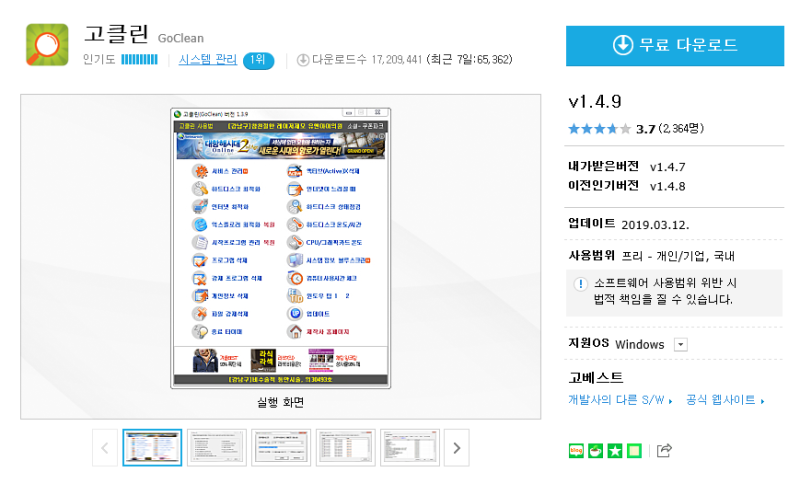Click the 3.7 (2,364명) rating count
This screenshot has width=800, height=495.
[669, 129]
